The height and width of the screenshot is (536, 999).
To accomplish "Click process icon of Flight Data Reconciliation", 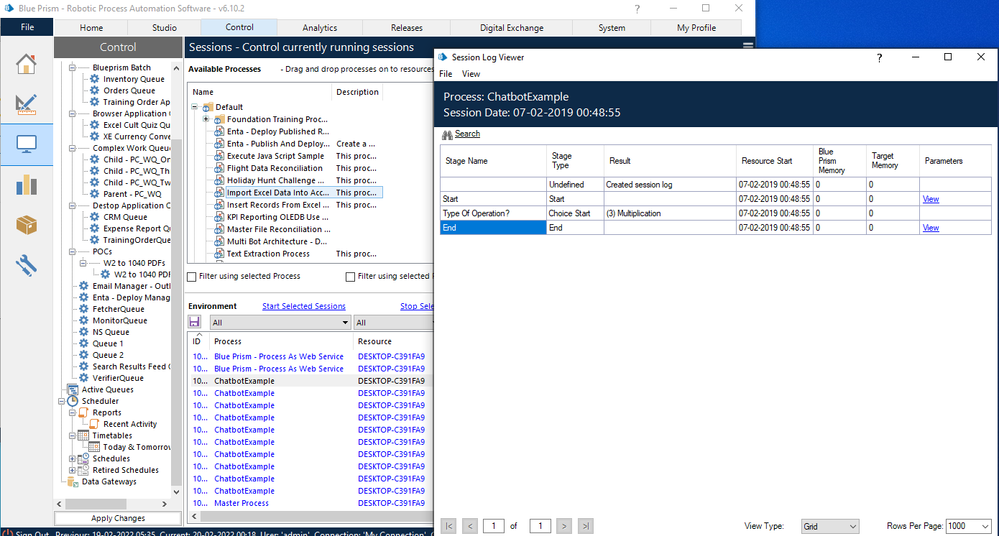I will pos(219,168).
